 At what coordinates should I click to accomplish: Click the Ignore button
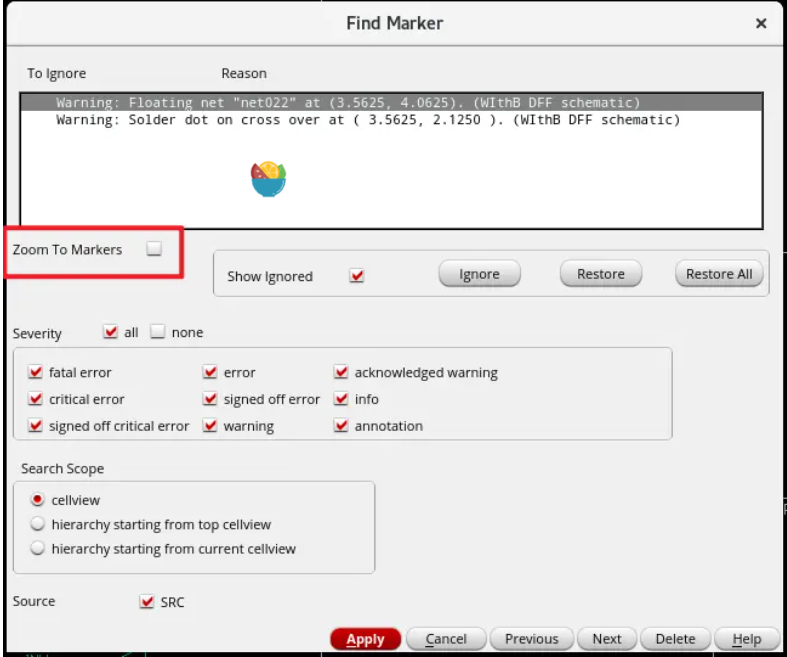(479, 274)
